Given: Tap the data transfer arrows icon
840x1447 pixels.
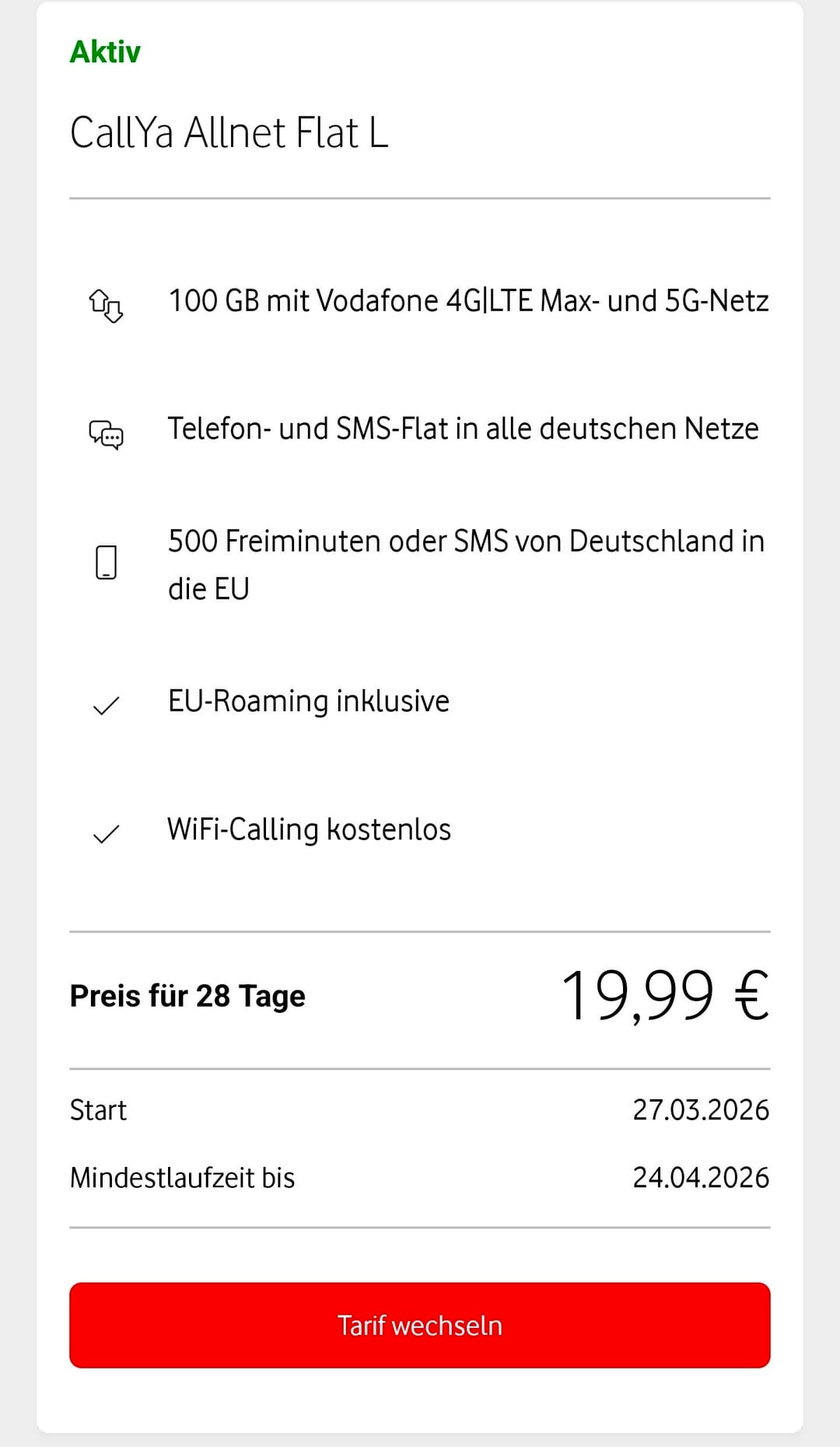Looking at the screenshot, I should (x=106, y=304).
